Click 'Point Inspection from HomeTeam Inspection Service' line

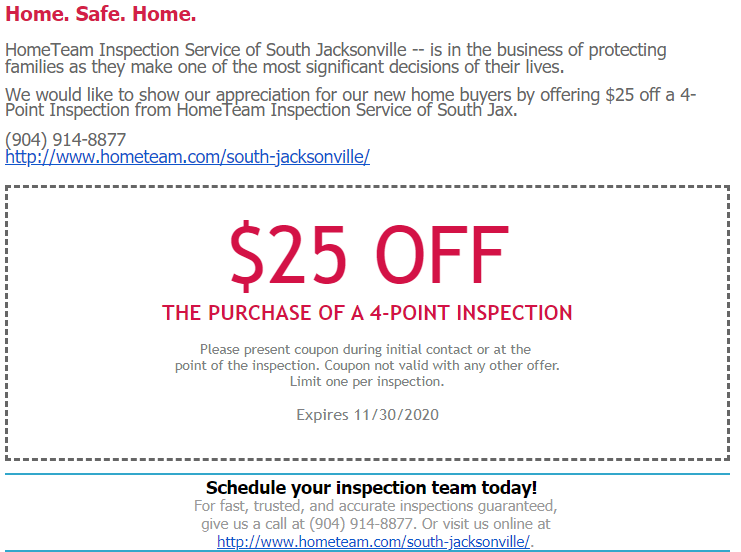(x=261, y=110)
